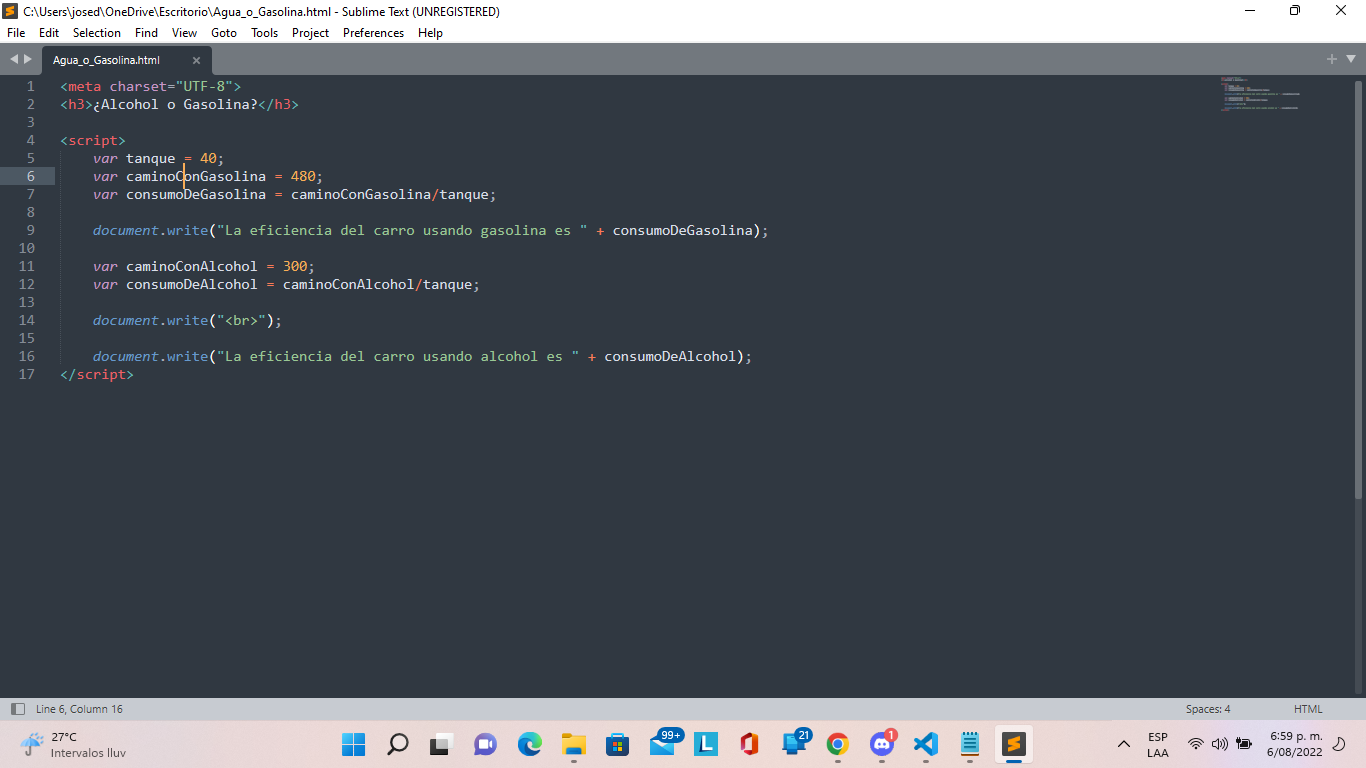Click the battery status icon

click(x=1244, y=744)
